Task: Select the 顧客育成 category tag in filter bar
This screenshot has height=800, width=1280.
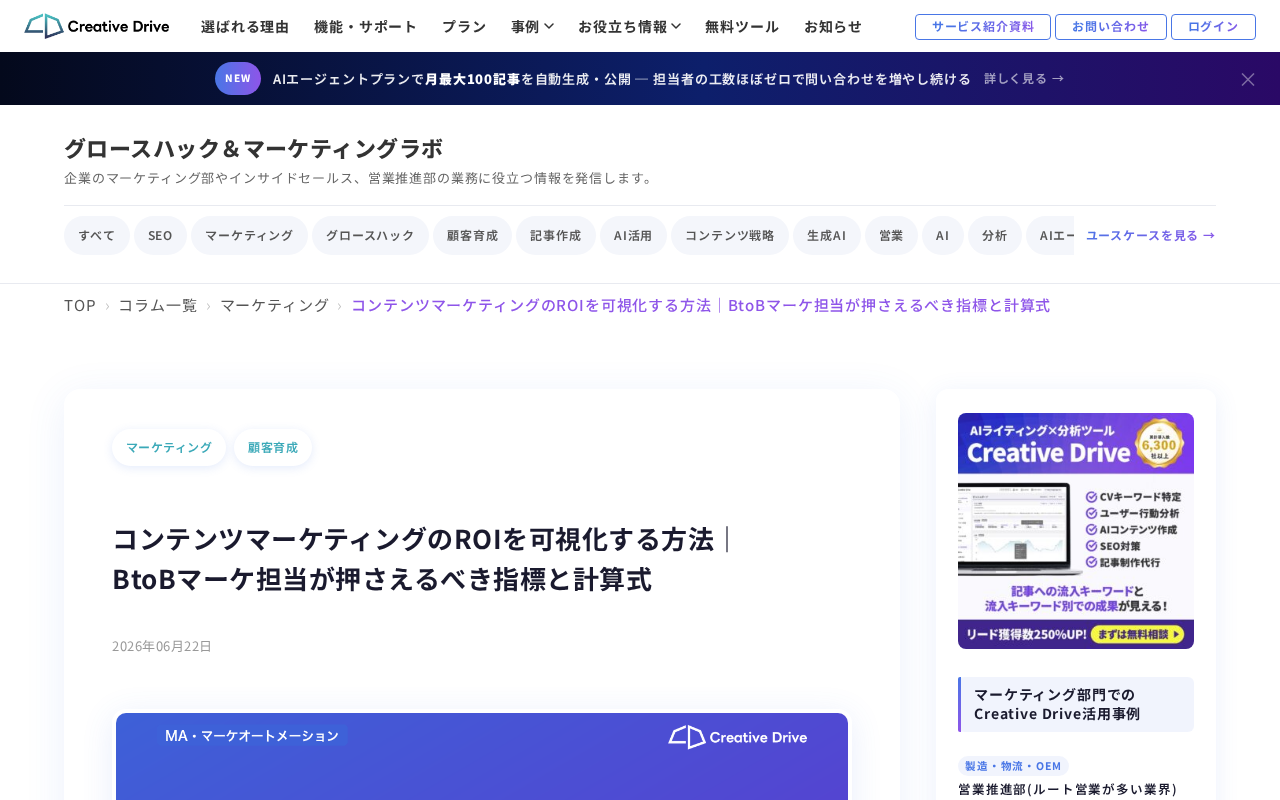Action: [472, 236]
